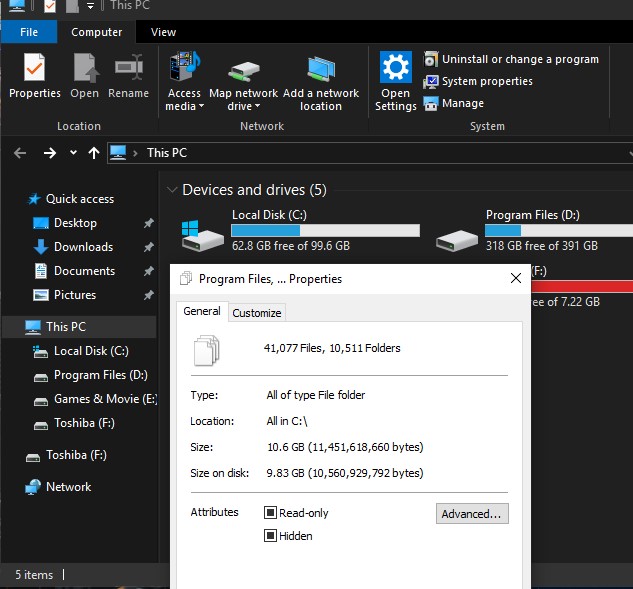
Task: Switch to the View ribbon tab
Action: [x=163, y=32]
